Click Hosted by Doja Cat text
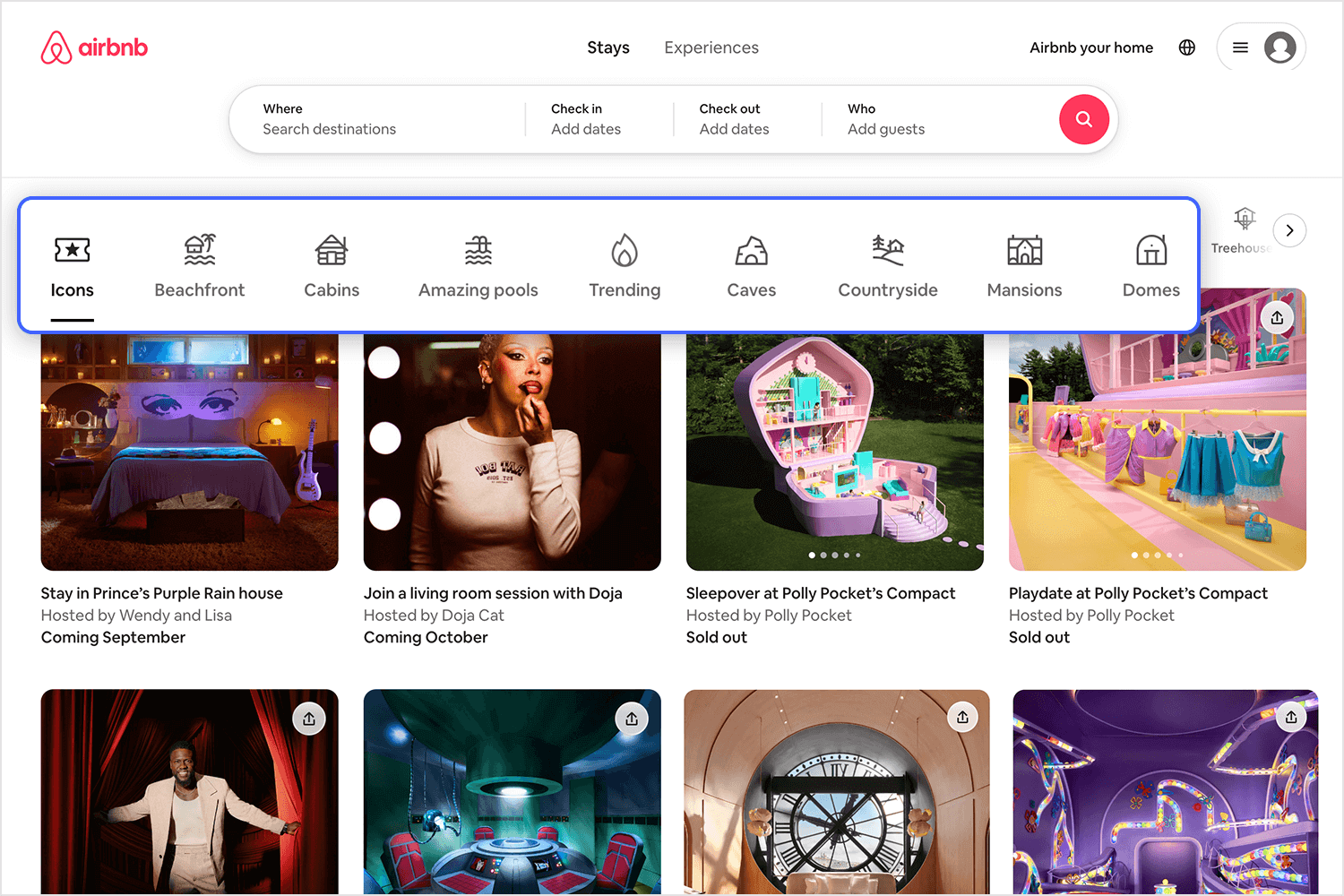Image resolution: width=1344 pixels, height=896 pixels. click(434, 616)
